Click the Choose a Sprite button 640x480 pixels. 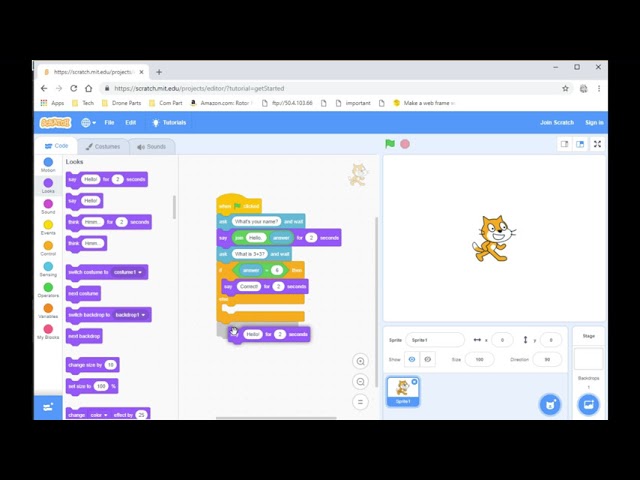point(550,404)
